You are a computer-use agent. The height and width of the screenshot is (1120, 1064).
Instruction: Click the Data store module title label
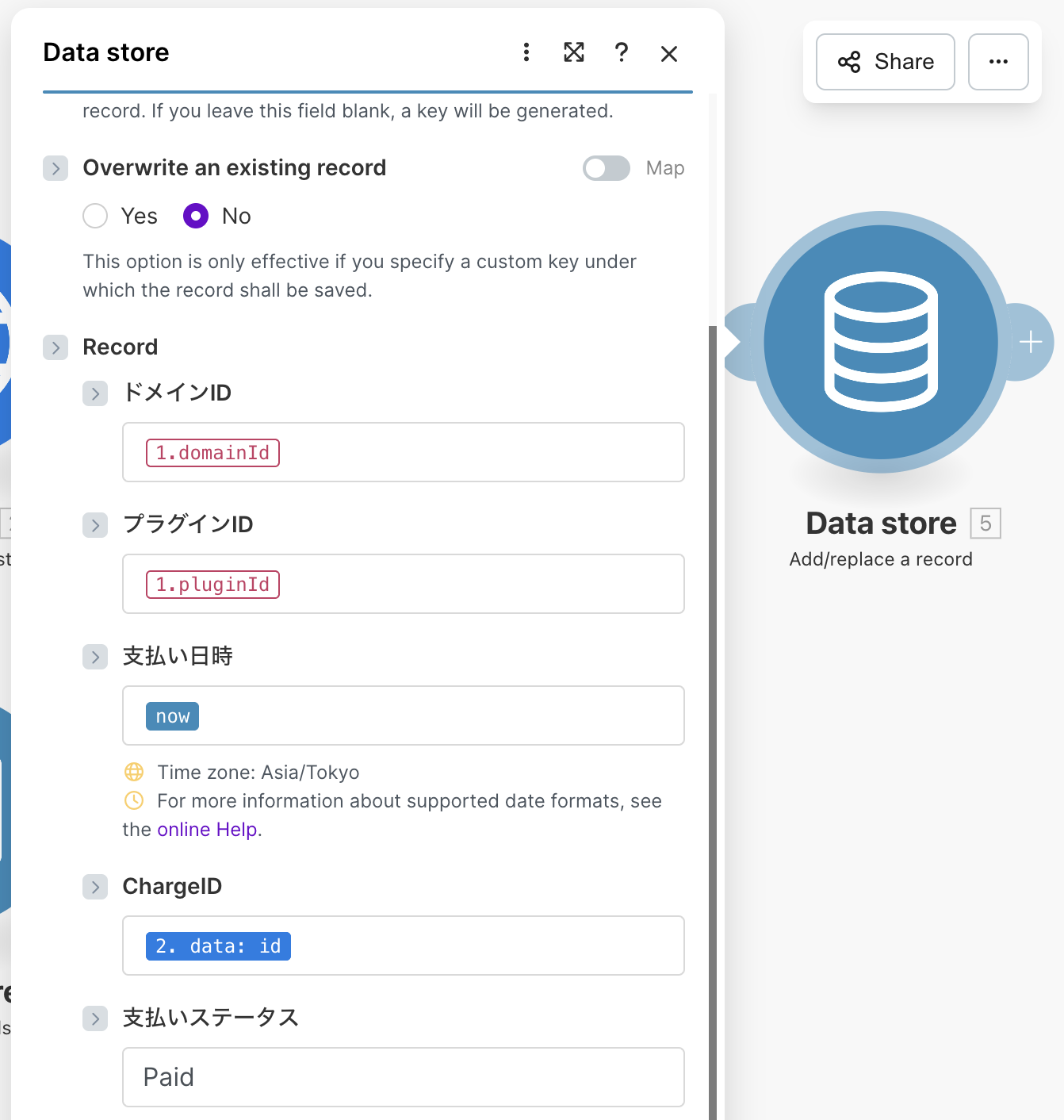[881, 524]
